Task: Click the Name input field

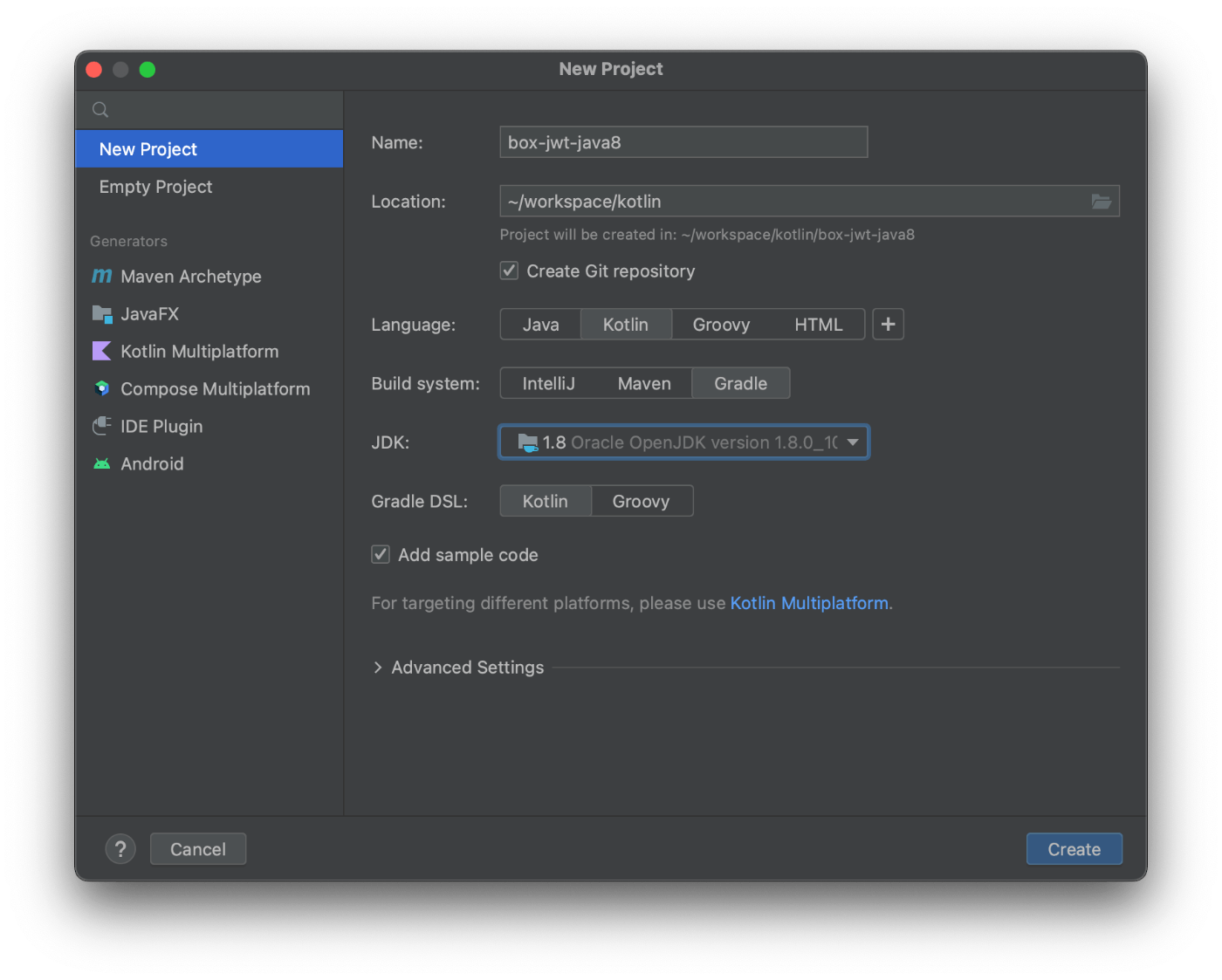Action: (x=683, y=142)
